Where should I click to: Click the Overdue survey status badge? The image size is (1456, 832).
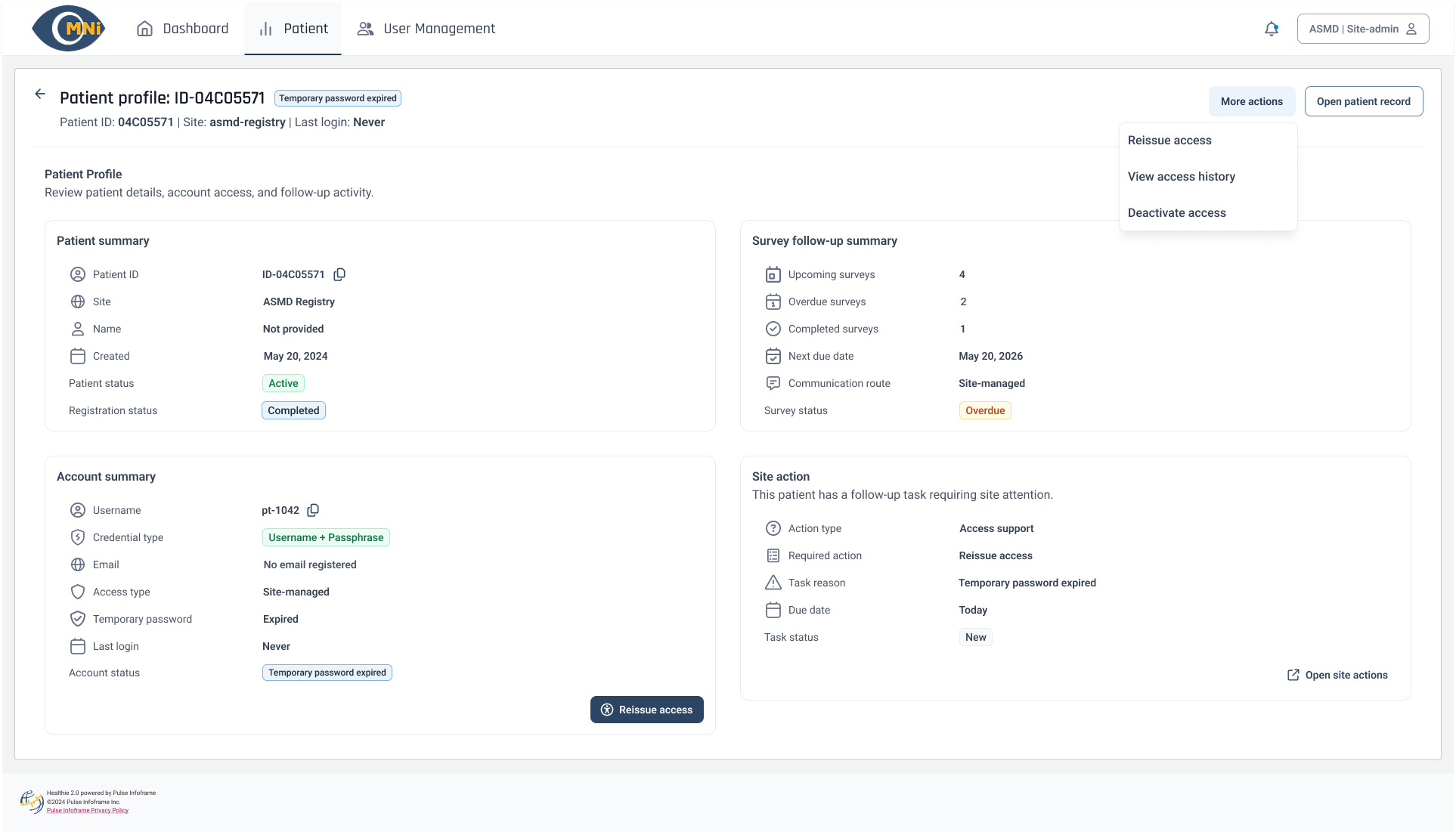point(984,410)
